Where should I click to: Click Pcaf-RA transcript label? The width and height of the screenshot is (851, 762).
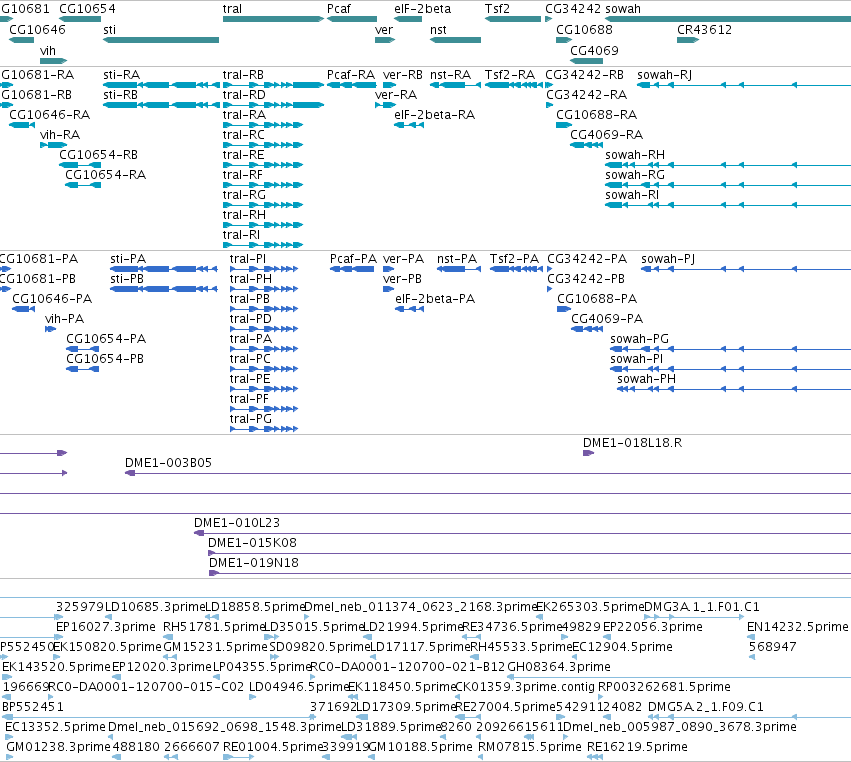[x=351, y=75]
